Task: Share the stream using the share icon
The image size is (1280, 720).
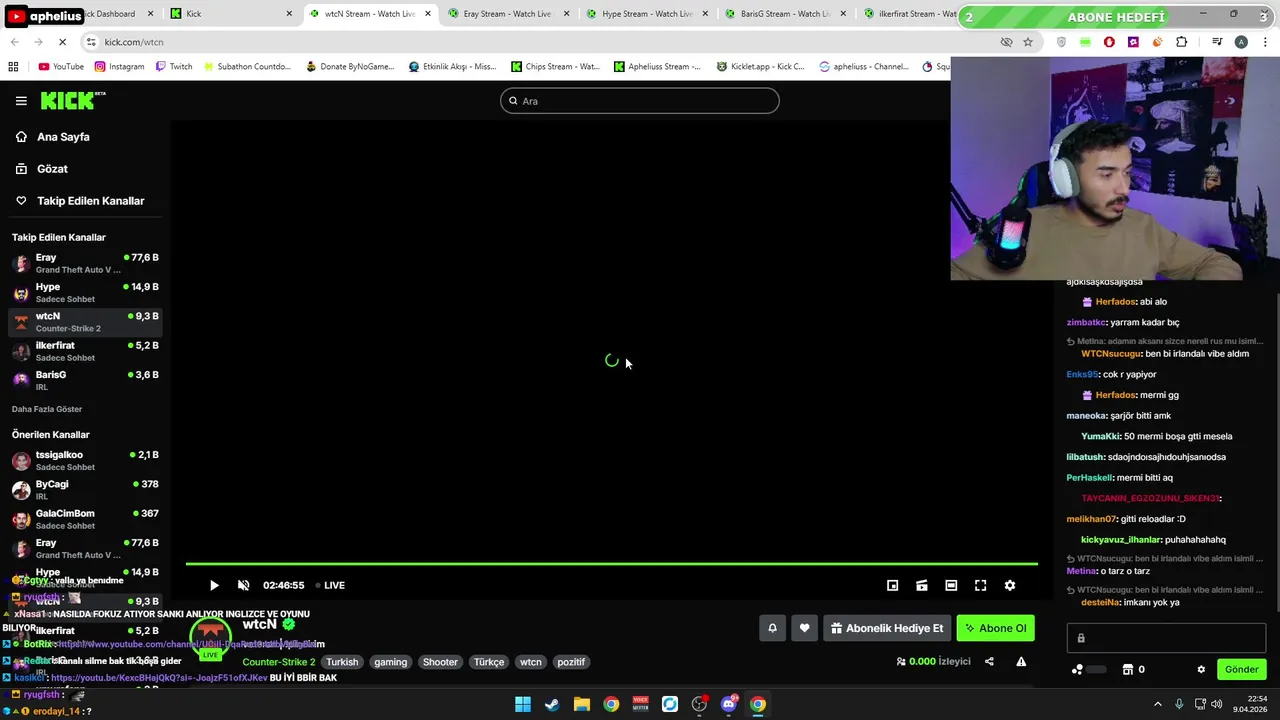Action: point(989,662)
